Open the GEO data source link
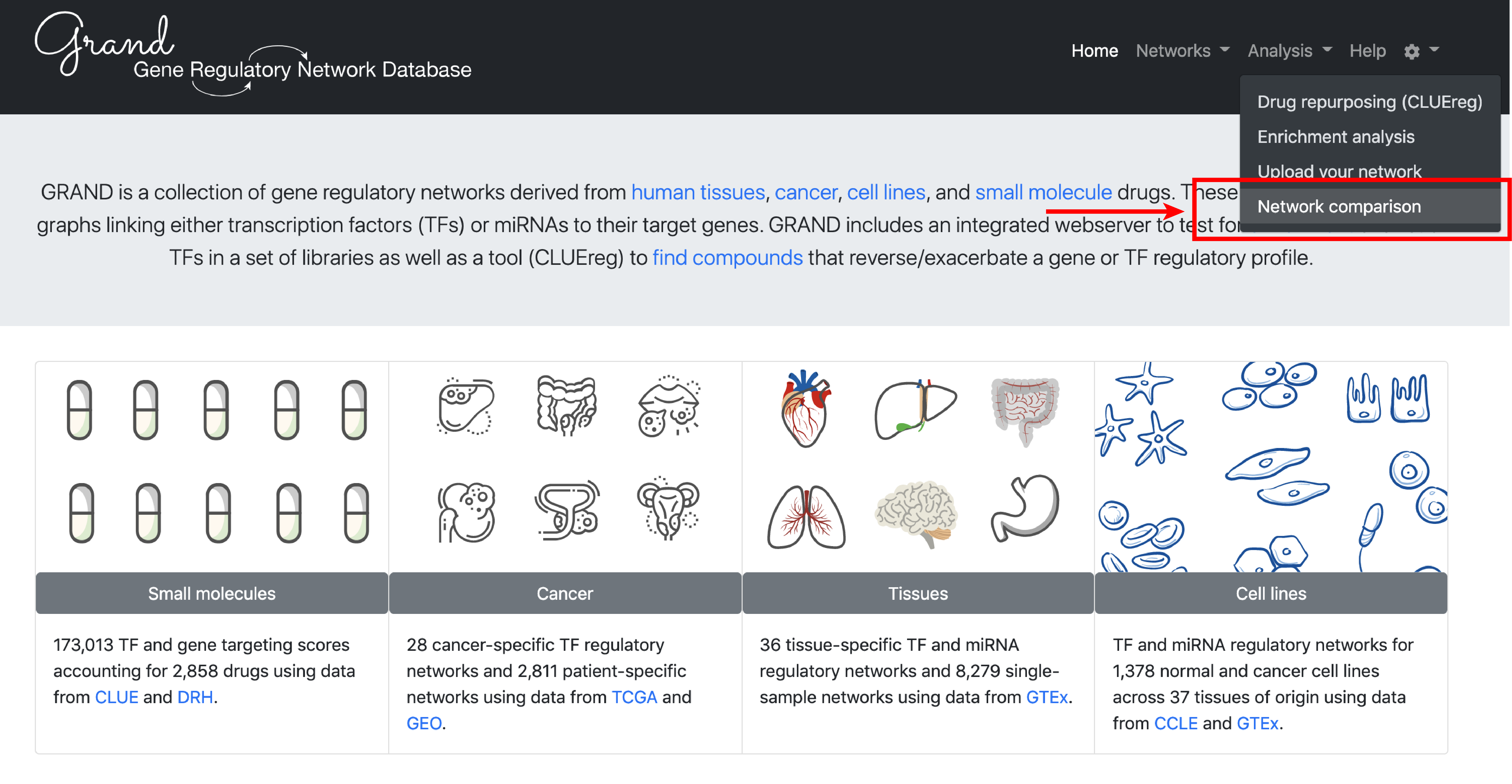Image resolution: width=1512 pixels, height=784 pixels. point(424,724)
